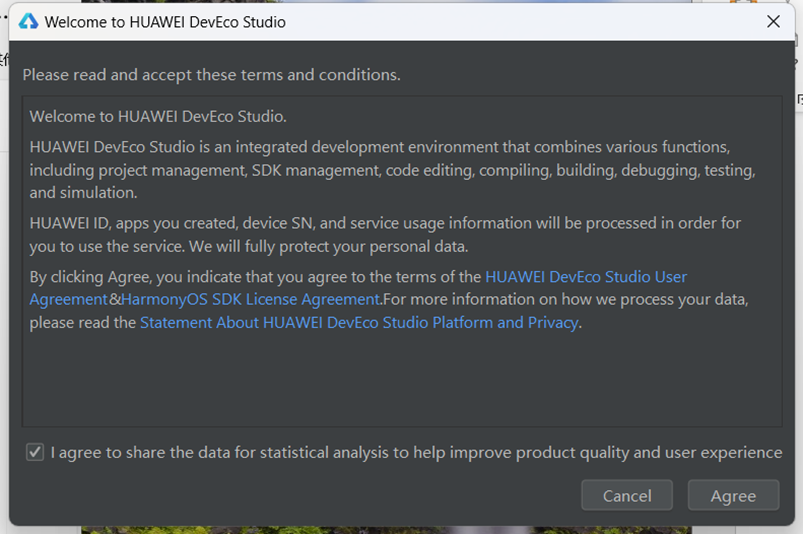Click the photo visible below the dialog
Screen dimensions: 803x534
click(385, 529)
